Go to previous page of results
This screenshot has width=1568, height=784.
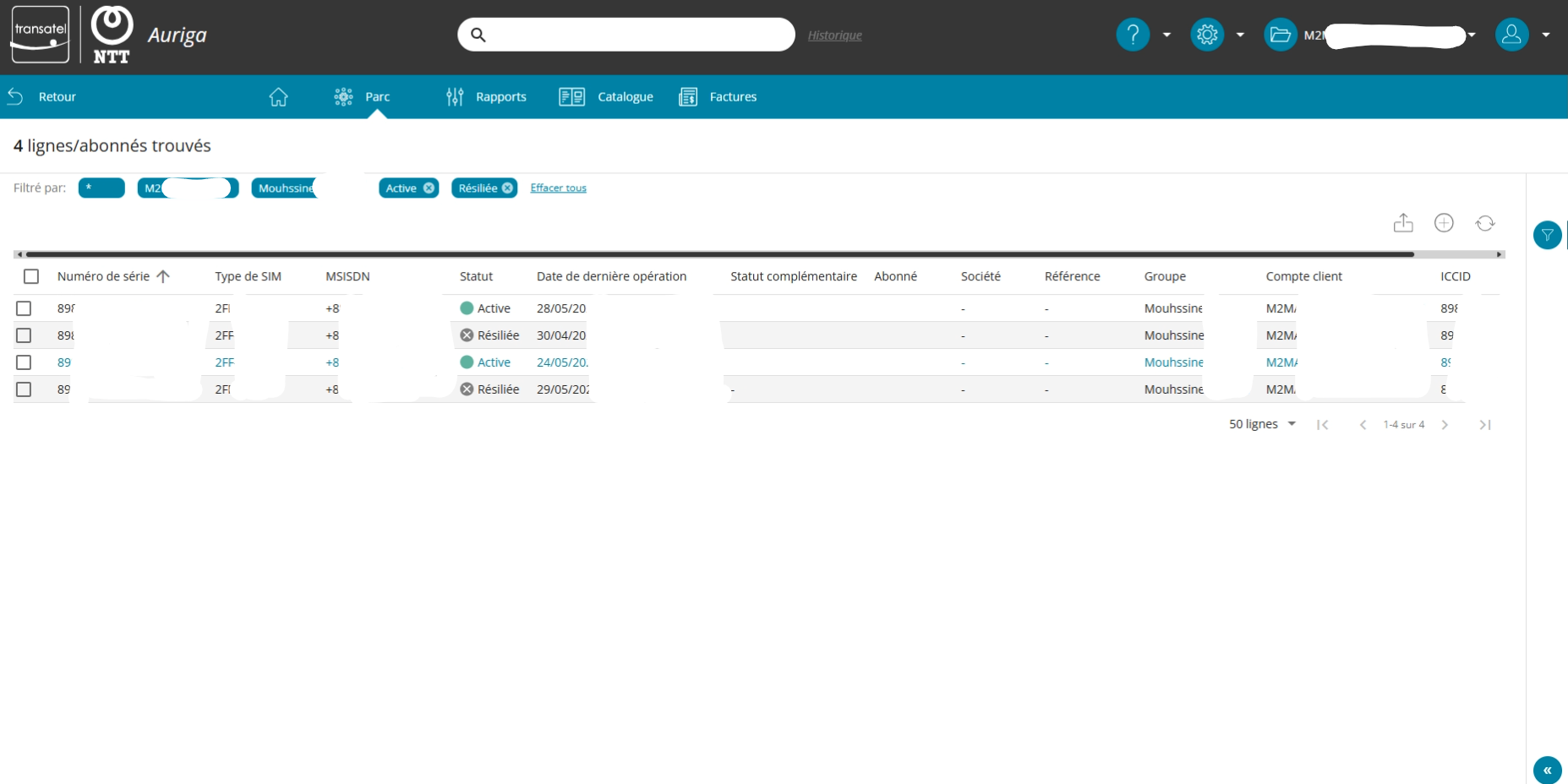tap(1363, 425)
